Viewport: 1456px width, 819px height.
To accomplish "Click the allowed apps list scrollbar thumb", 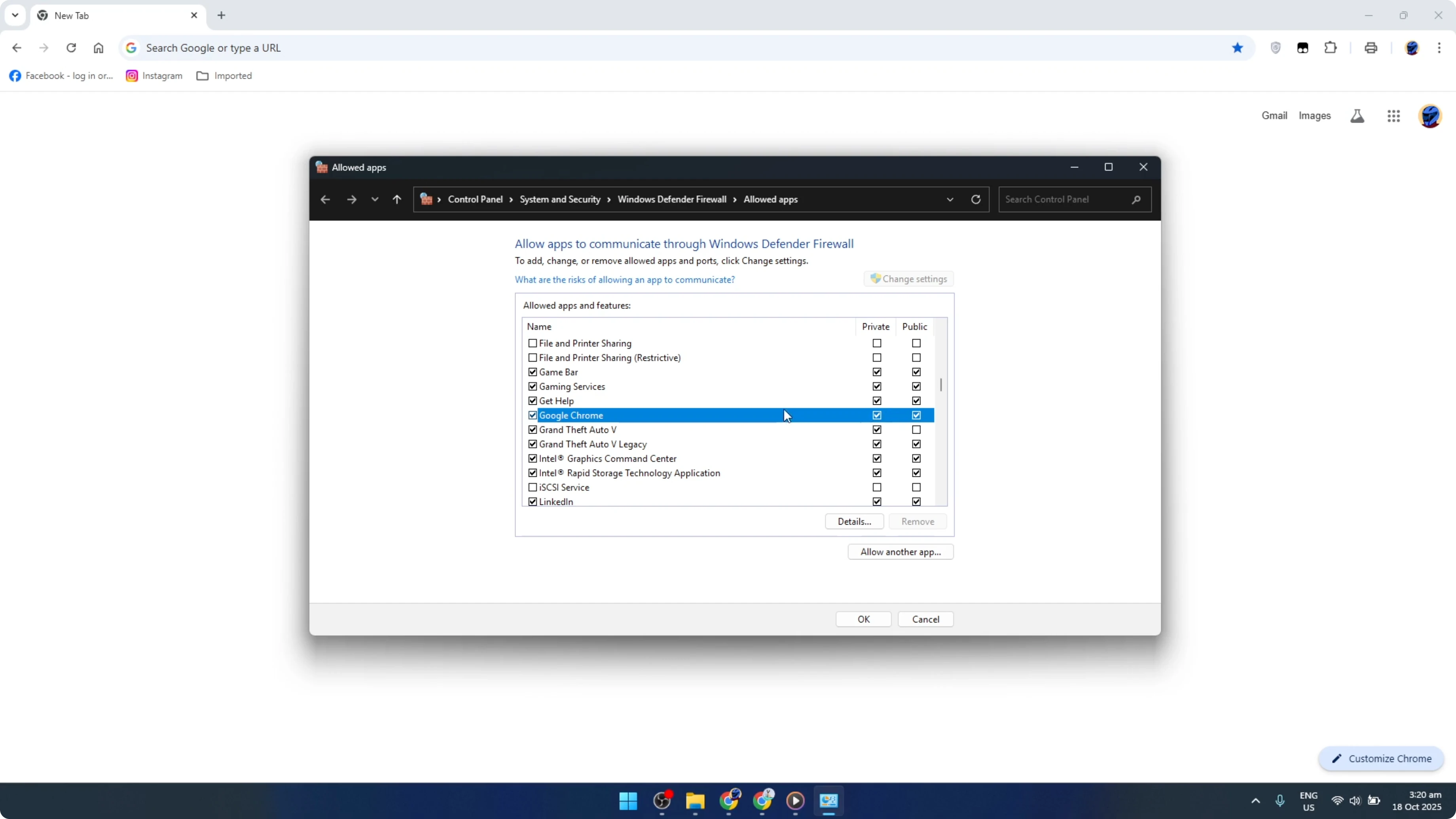I will pyautogui.click(x=940, y=385).
